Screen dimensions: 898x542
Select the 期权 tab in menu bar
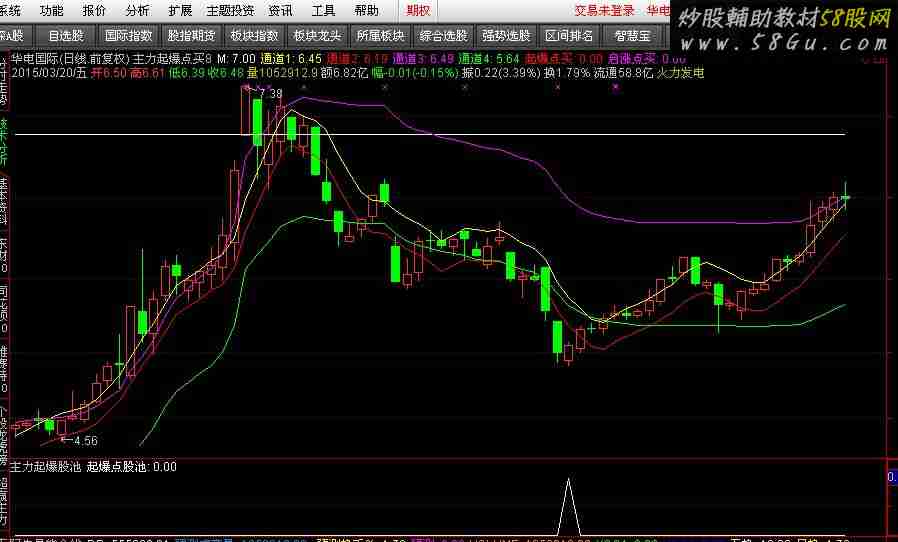[x=418, y=10]
